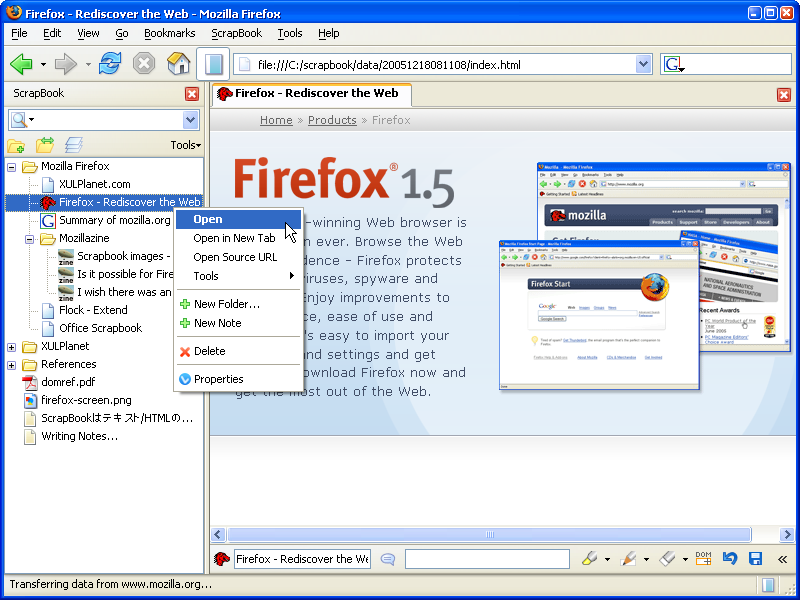800x600 pixels.
Task: Click the horizontal scrollbar thumb
Action: [489, 535]
